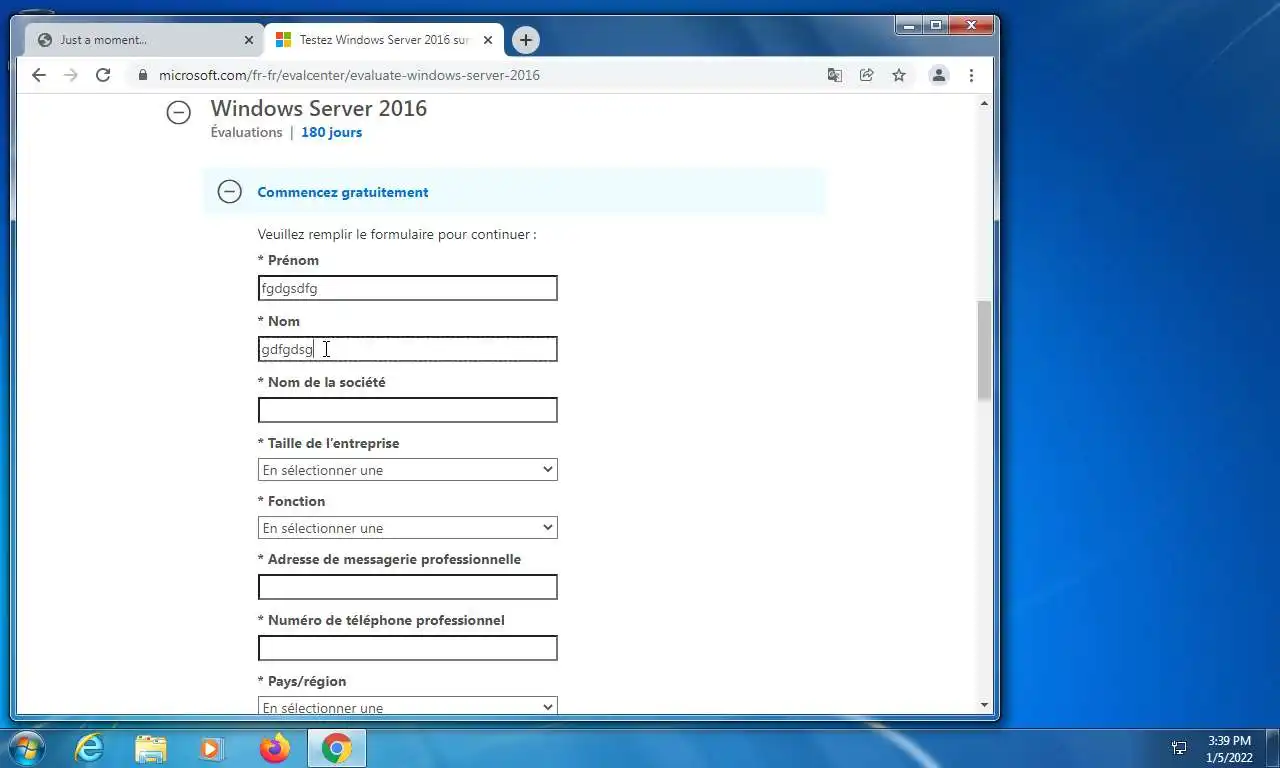
Task: Reload the page with refresh icon
Action: coord(102,75)
